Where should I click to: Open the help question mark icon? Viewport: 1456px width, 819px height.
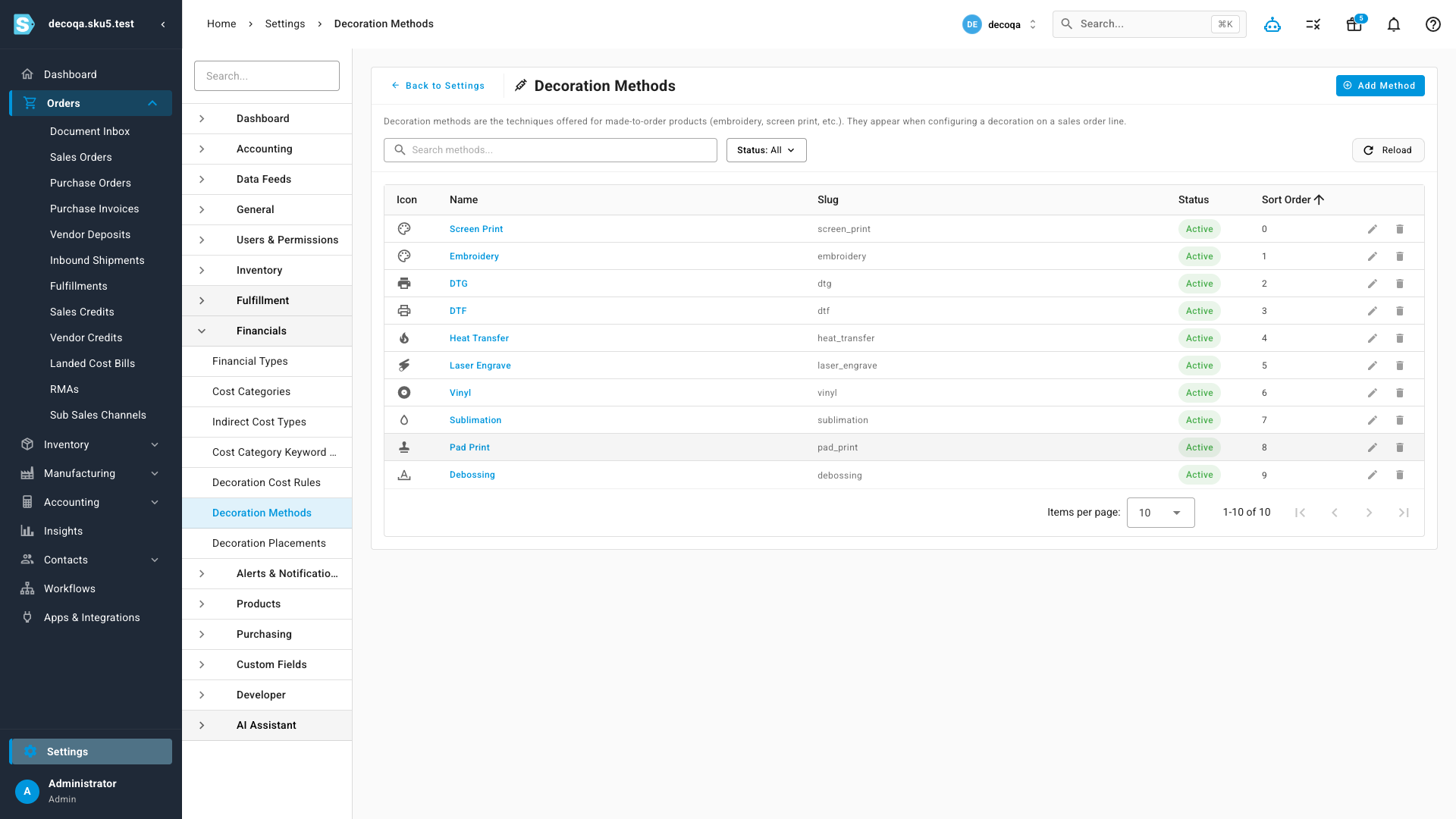(x=1433, y=24)
